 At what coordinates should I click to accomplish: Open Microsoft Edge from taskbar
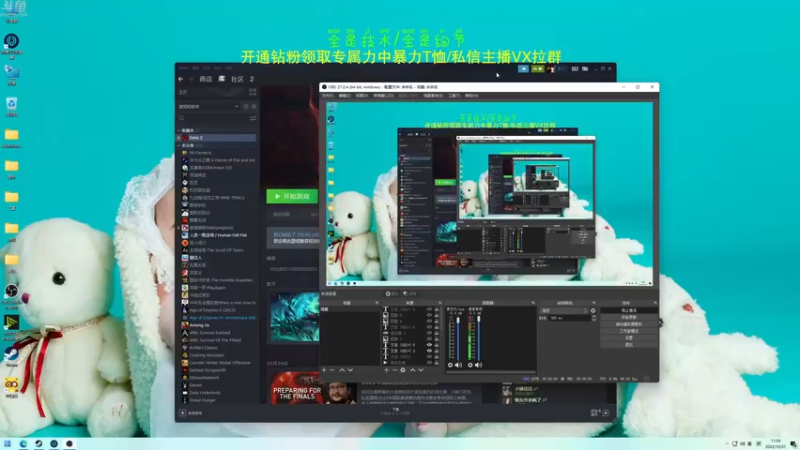point(23,443)
